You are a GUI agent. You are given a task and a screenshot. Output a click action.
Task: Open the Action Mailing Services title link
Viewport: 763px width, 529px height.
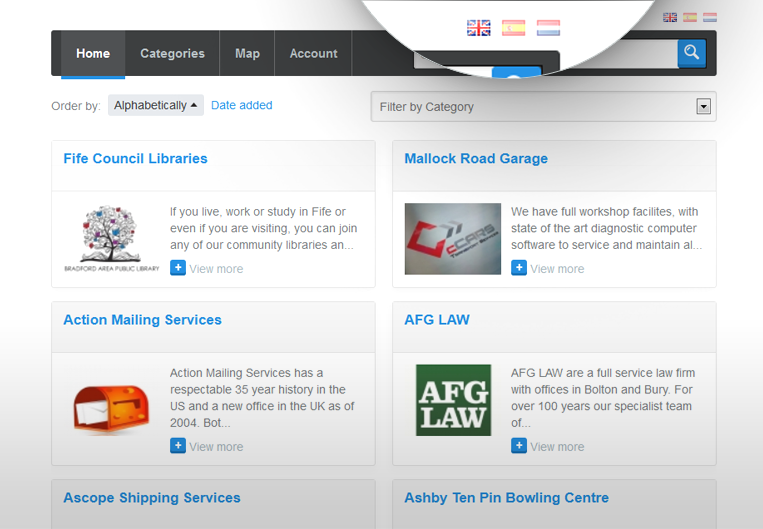pyautogui.click(x=143, y=320)
